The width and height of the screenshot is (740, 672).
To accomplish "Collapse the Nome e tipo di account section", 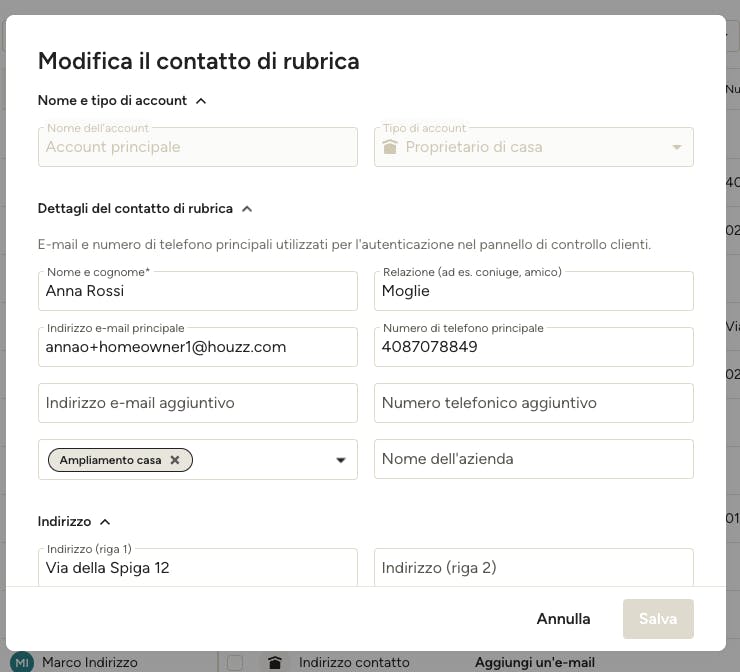I will pos(201,101).
